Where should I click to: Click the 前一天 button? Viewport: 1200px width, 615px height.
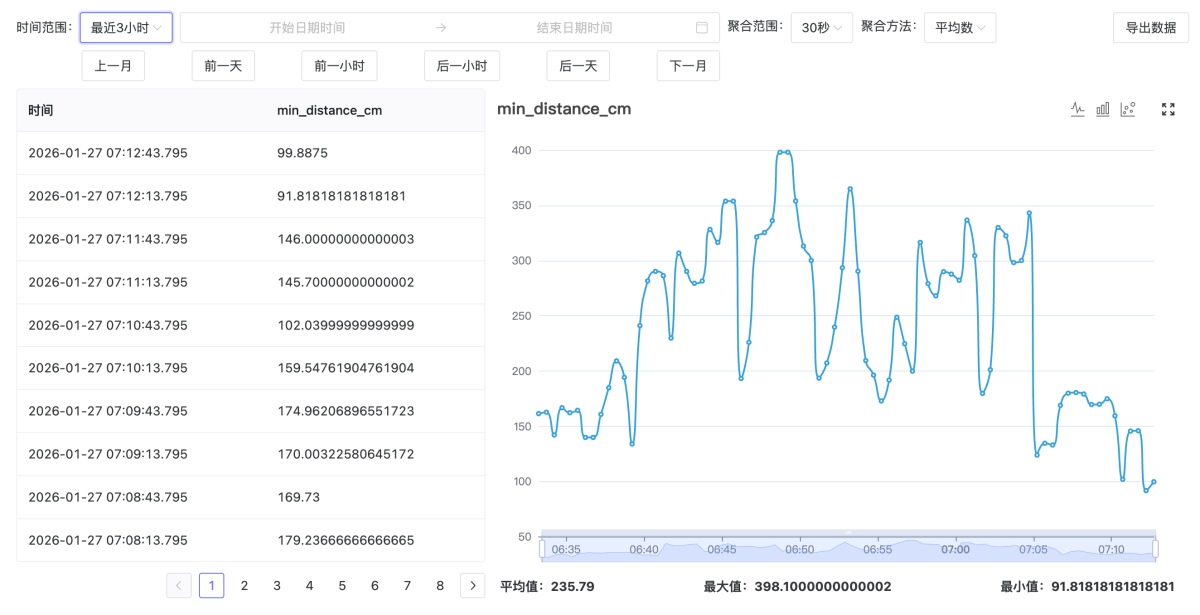(223, 66)
